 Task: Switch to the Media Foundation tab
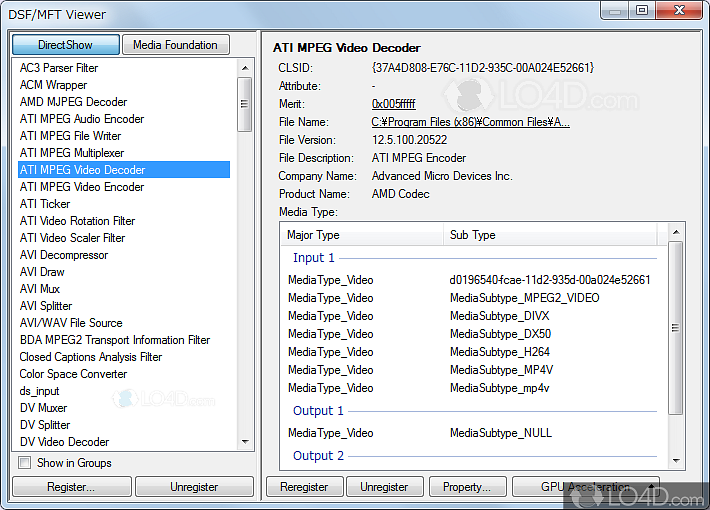coord(175,45)
